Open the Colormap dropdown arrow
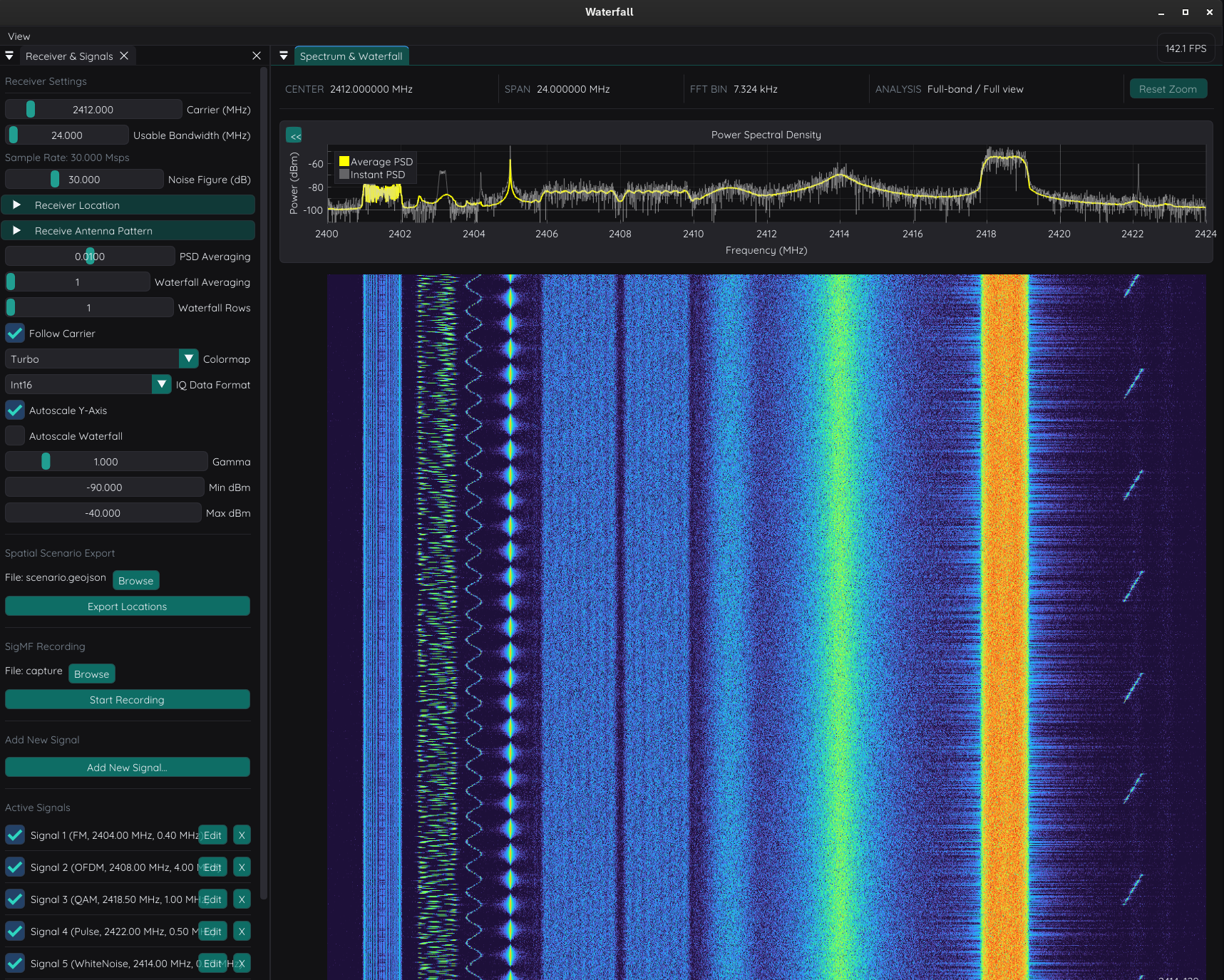Screen dimensions: 1224x980 [189, 359]
